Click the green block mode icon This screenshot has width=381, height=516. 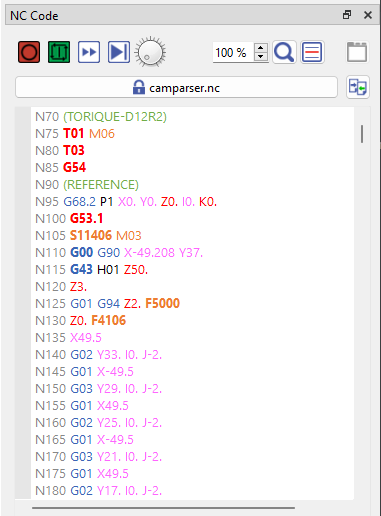coord(59,52)
